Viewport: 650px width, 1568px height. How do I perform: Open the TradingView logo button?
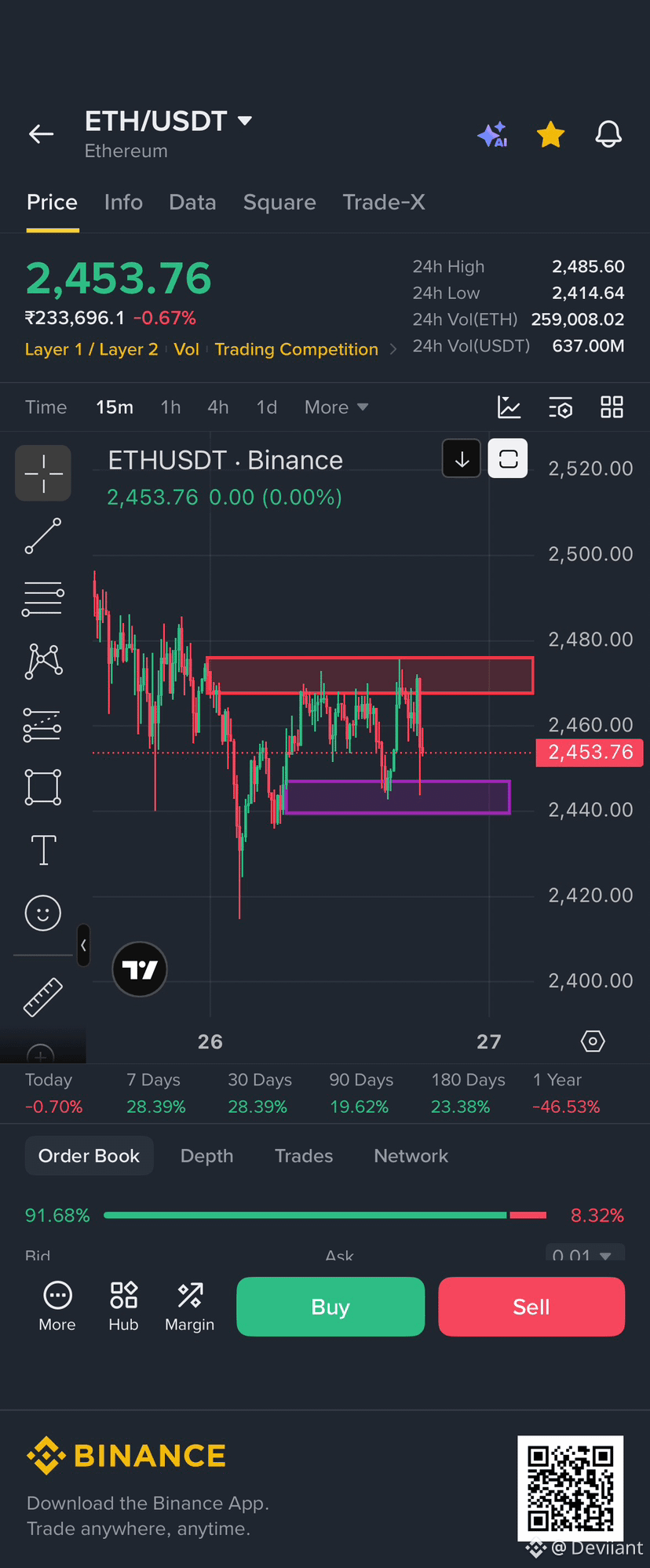pyautogui.click(x=140, y=969)
